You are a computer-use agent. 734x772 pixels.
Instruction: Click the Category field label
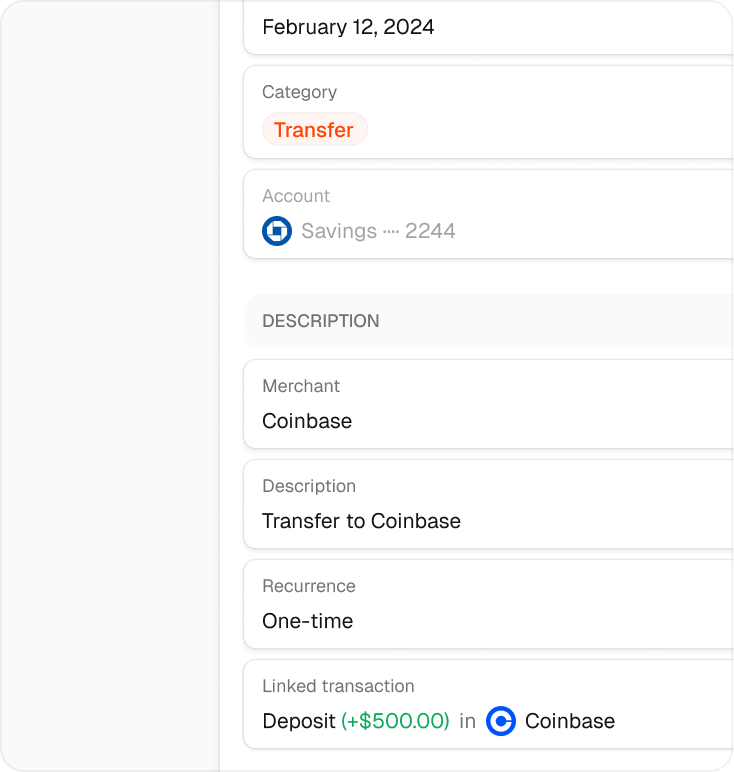click(x=299, y=92)
